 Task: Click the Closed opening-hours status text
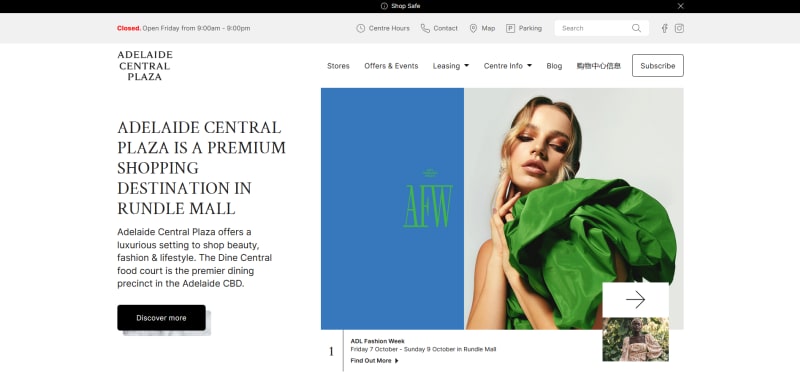point(129,29)
